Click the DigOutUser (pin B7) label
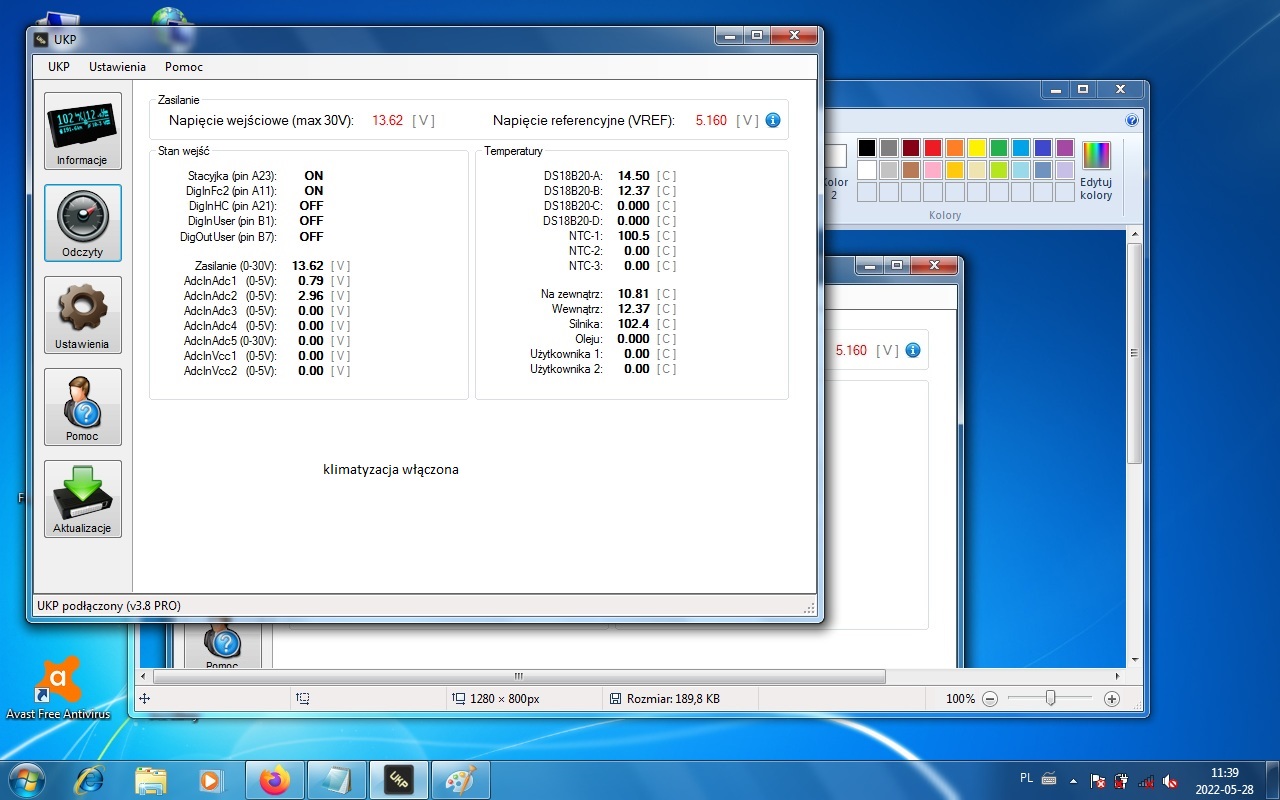This screenshot has width=1280, height=800. click(x=228, y=237)
